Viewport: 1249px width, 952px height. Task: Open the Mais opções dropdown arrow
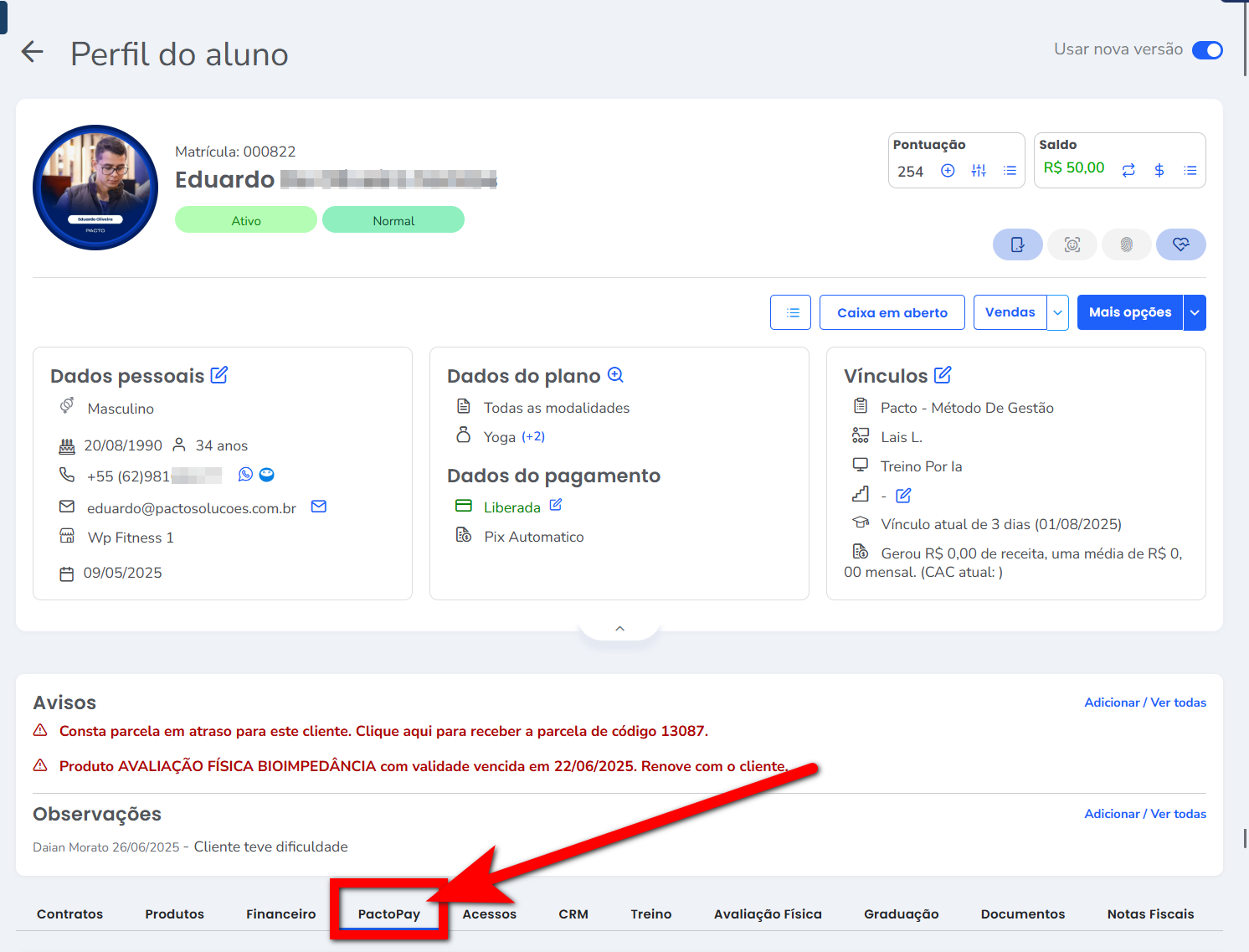[1195, 312]
